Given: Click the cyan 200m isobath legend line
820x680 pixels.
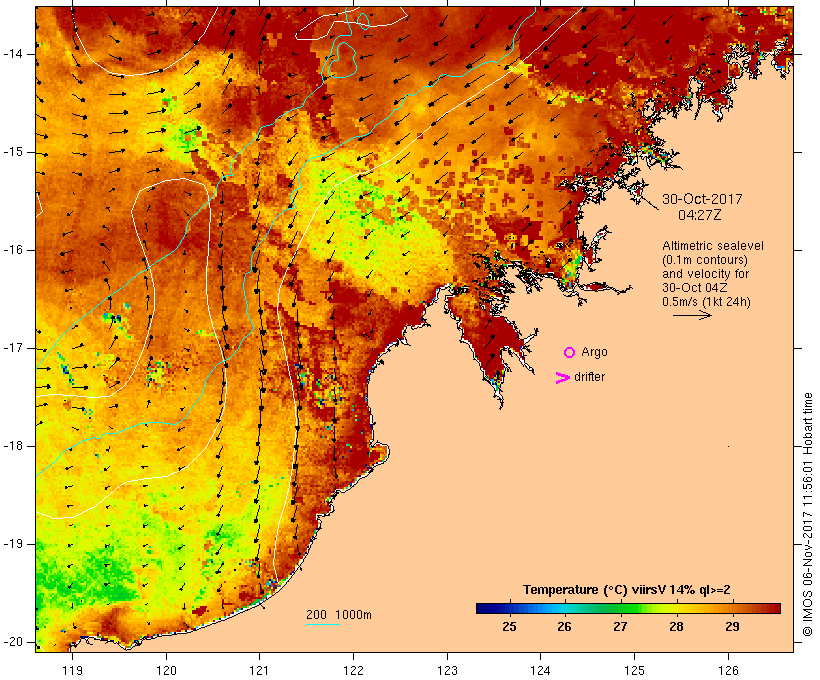Looking at the screenshot, I should [x=323, y=624].
